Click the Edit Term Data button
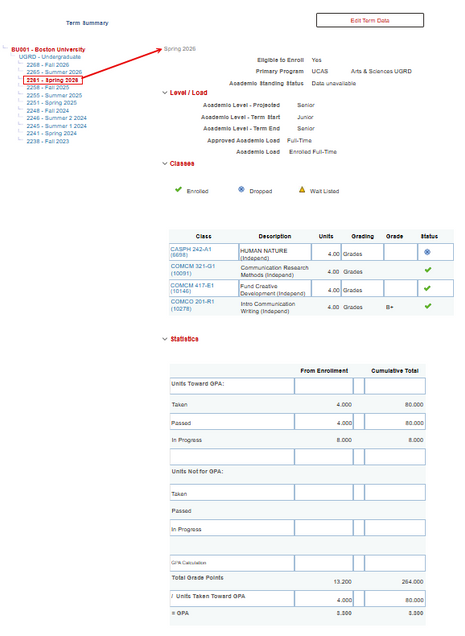 [370, 20]
